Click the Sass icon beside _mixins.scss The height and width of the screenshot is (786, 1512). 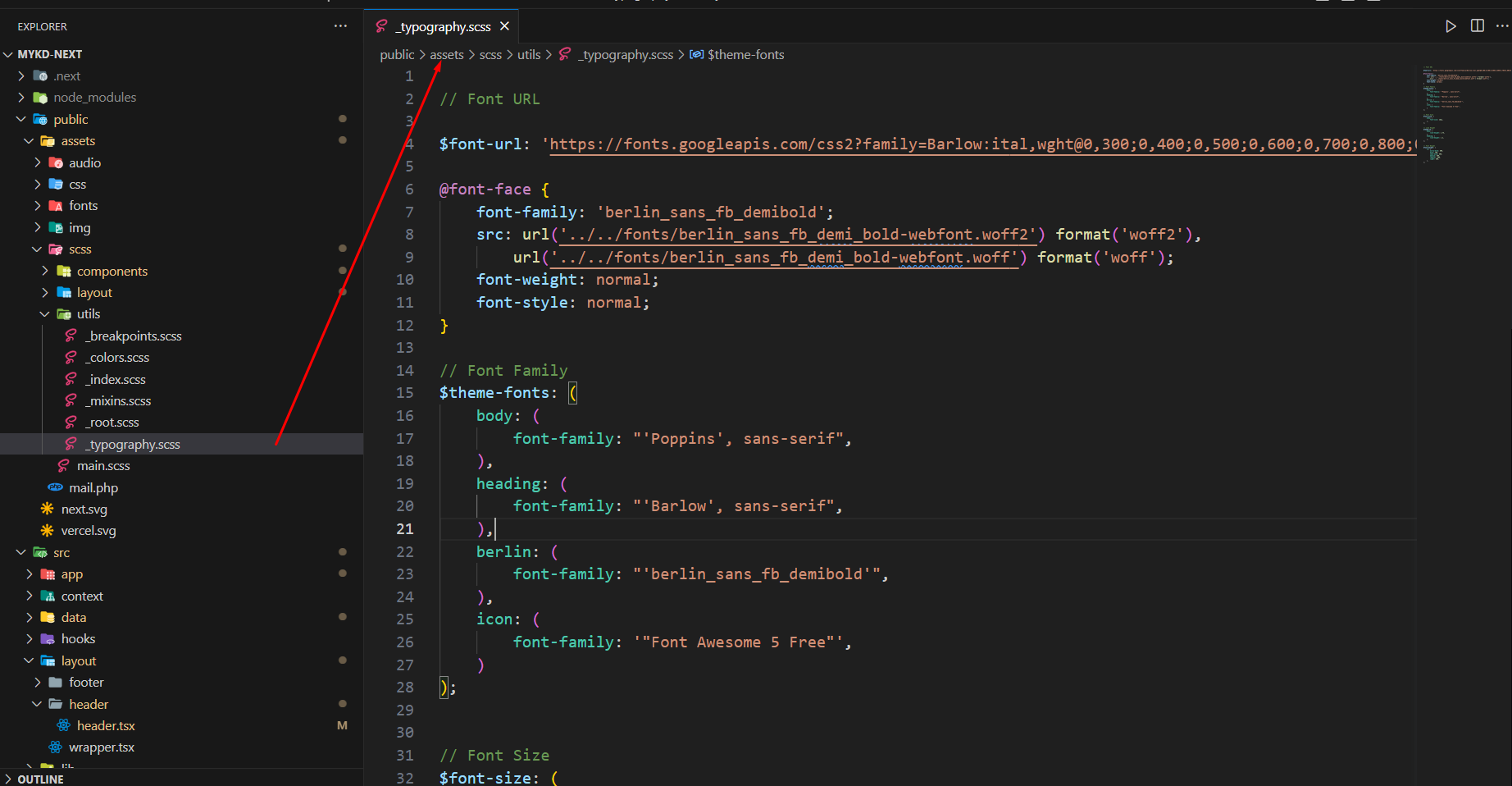(x=71, y=400)
